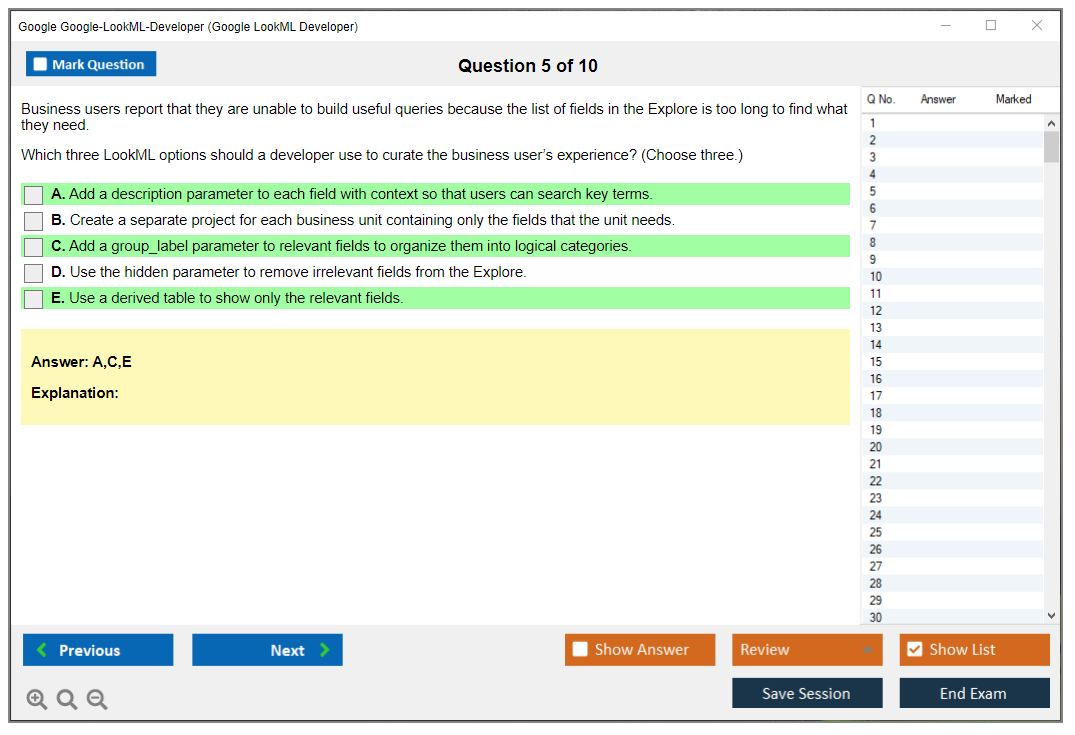This screenshot has width=1075, height=735.
Task: Maximize the exam window
Action: click(991, 26)
